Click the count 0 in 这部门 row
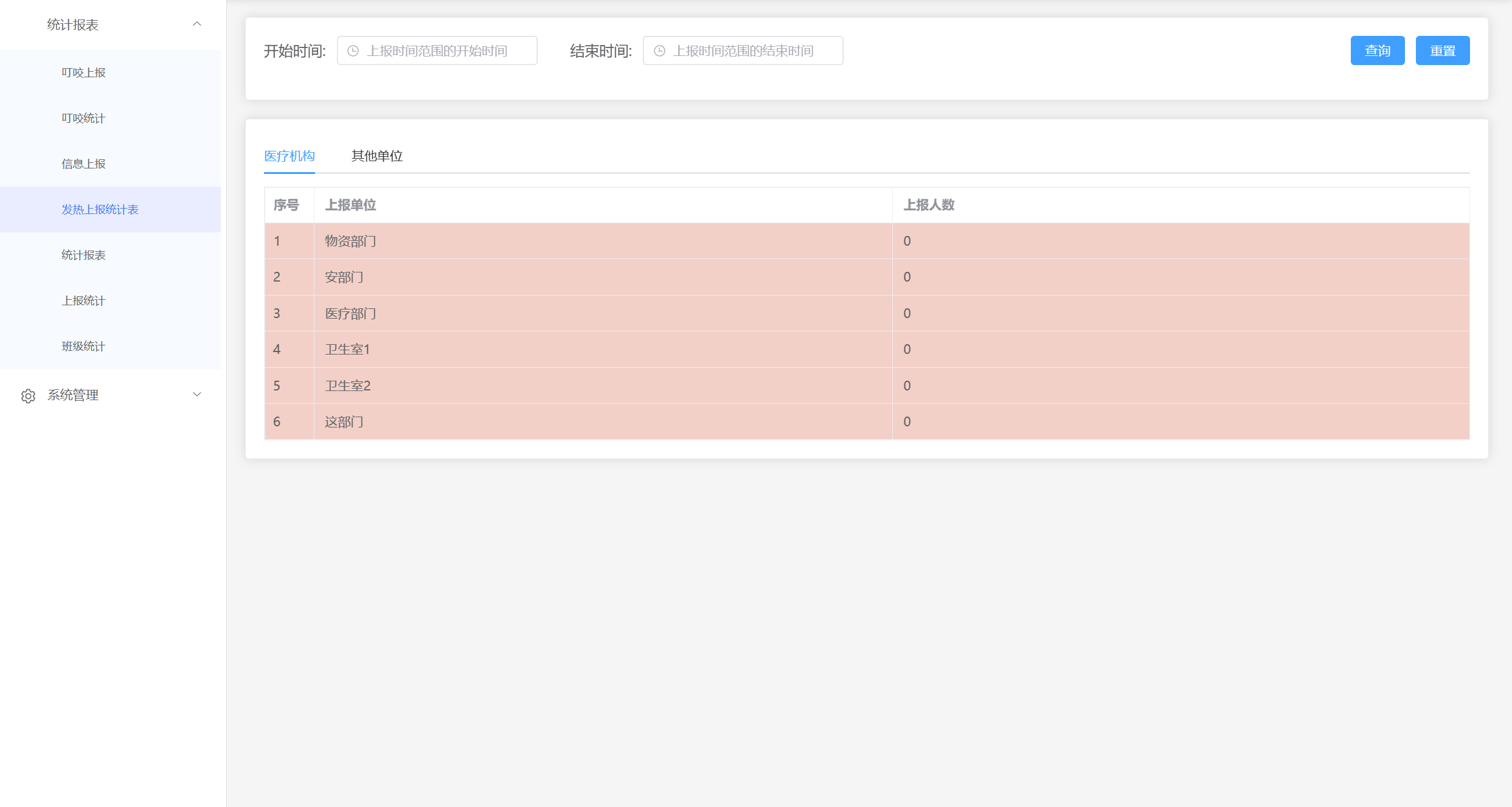1512x807 pixels. point(907,422)
